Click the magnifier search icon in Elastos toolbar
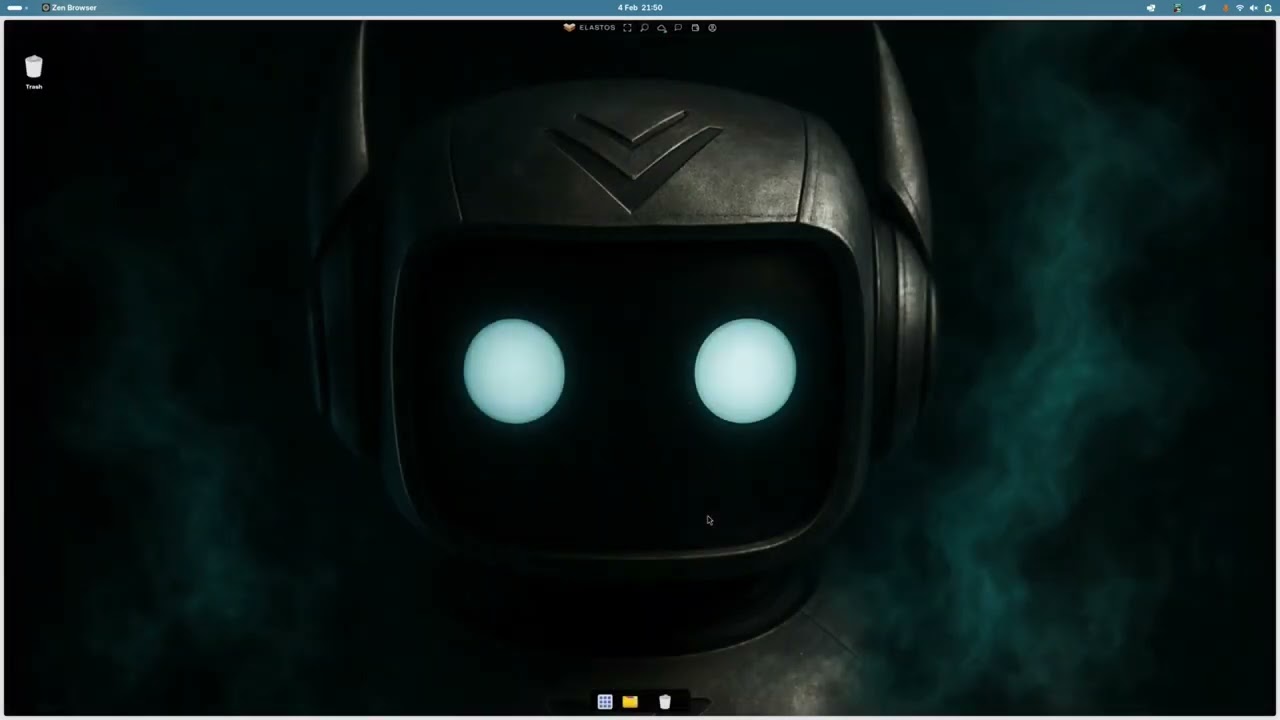The width and height of the screenshot is (1280, 720). [644, 28]
